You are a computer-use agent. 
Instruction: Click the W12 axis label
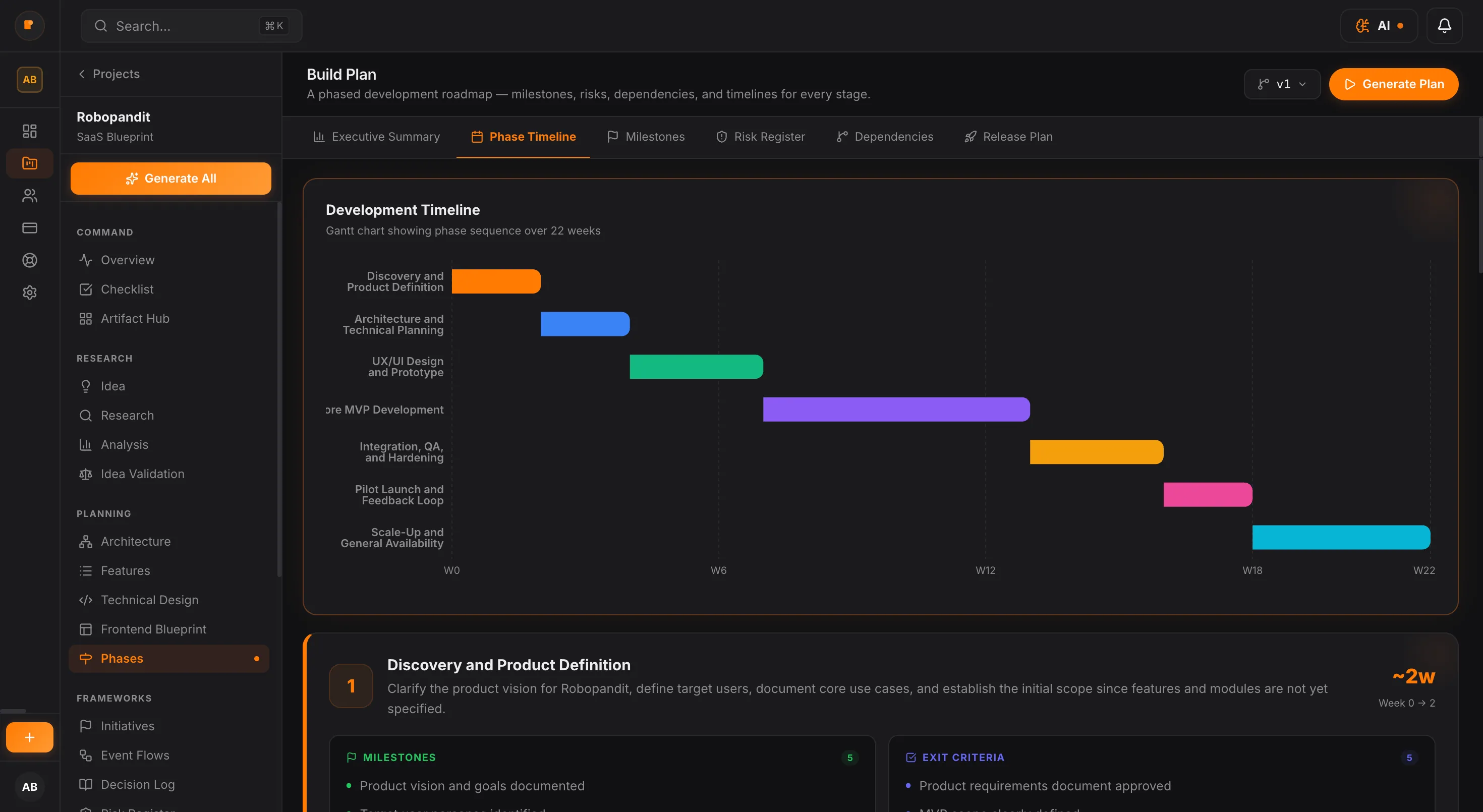pos(985,570)
